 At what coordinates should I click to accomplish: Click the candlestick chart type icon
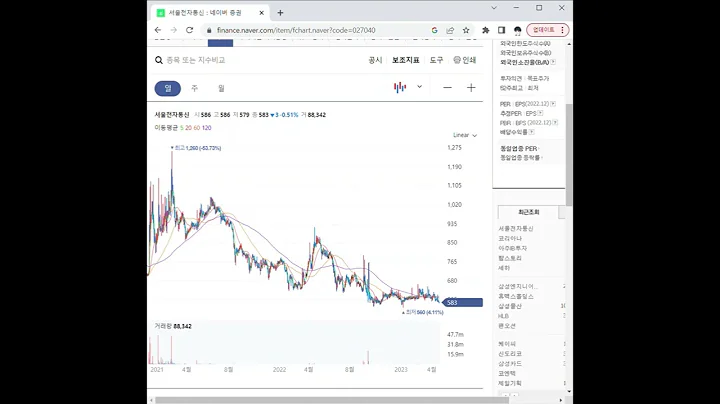pos(400,87)
